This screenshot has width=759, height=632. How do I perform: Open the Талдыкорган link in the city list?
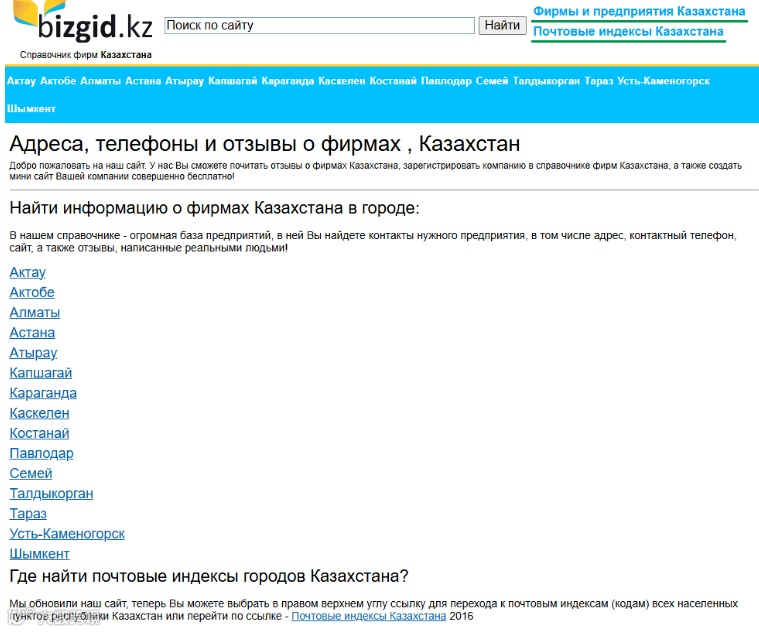pos(51,494)
